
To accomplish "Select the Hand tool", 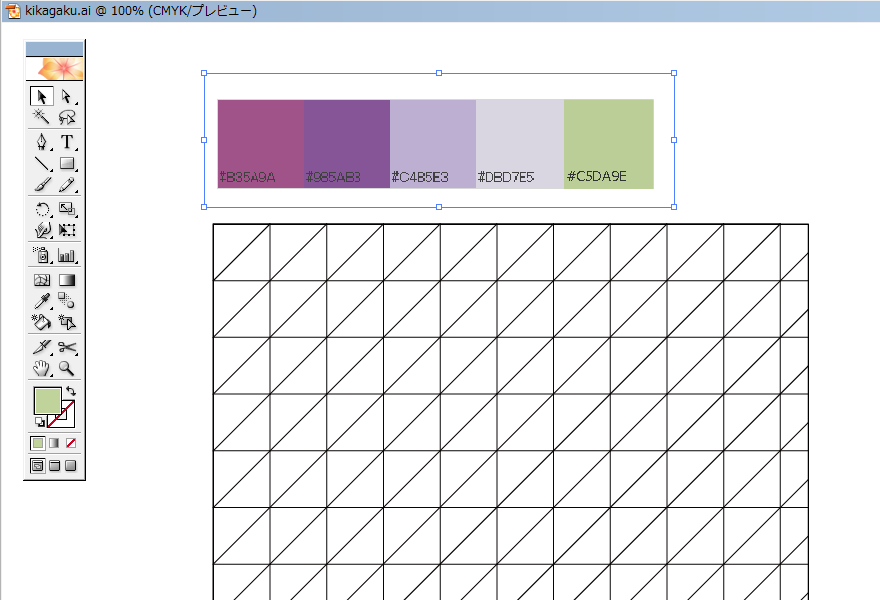I will 42,368.
